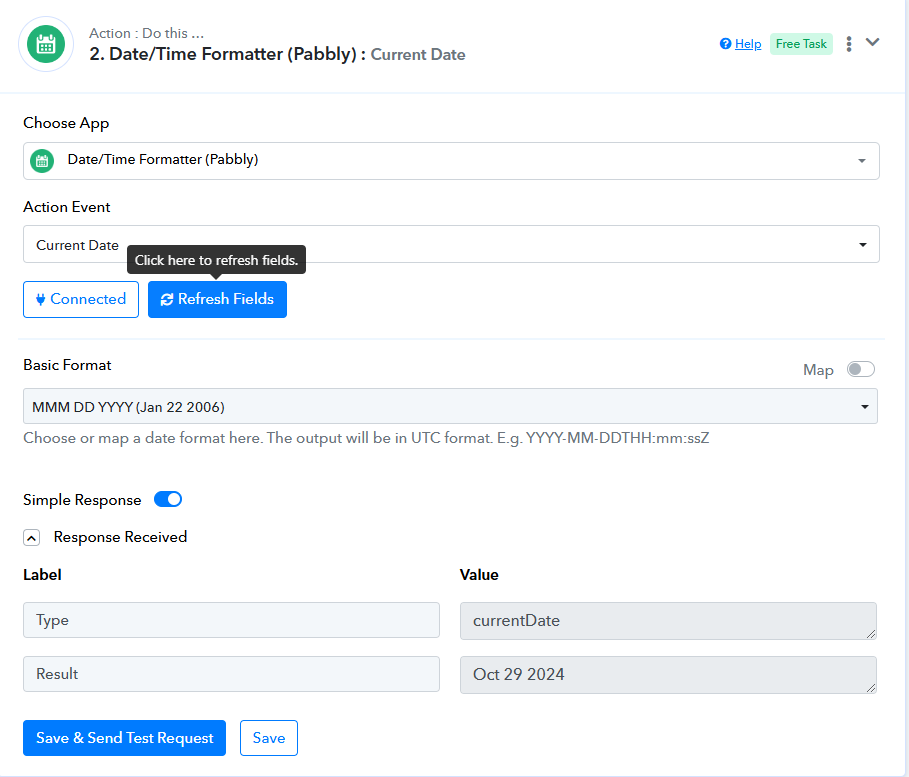Click the 'Choose or map a date format here' hint text
Screen dimensions: 909x777
click(x=366, y=438)
